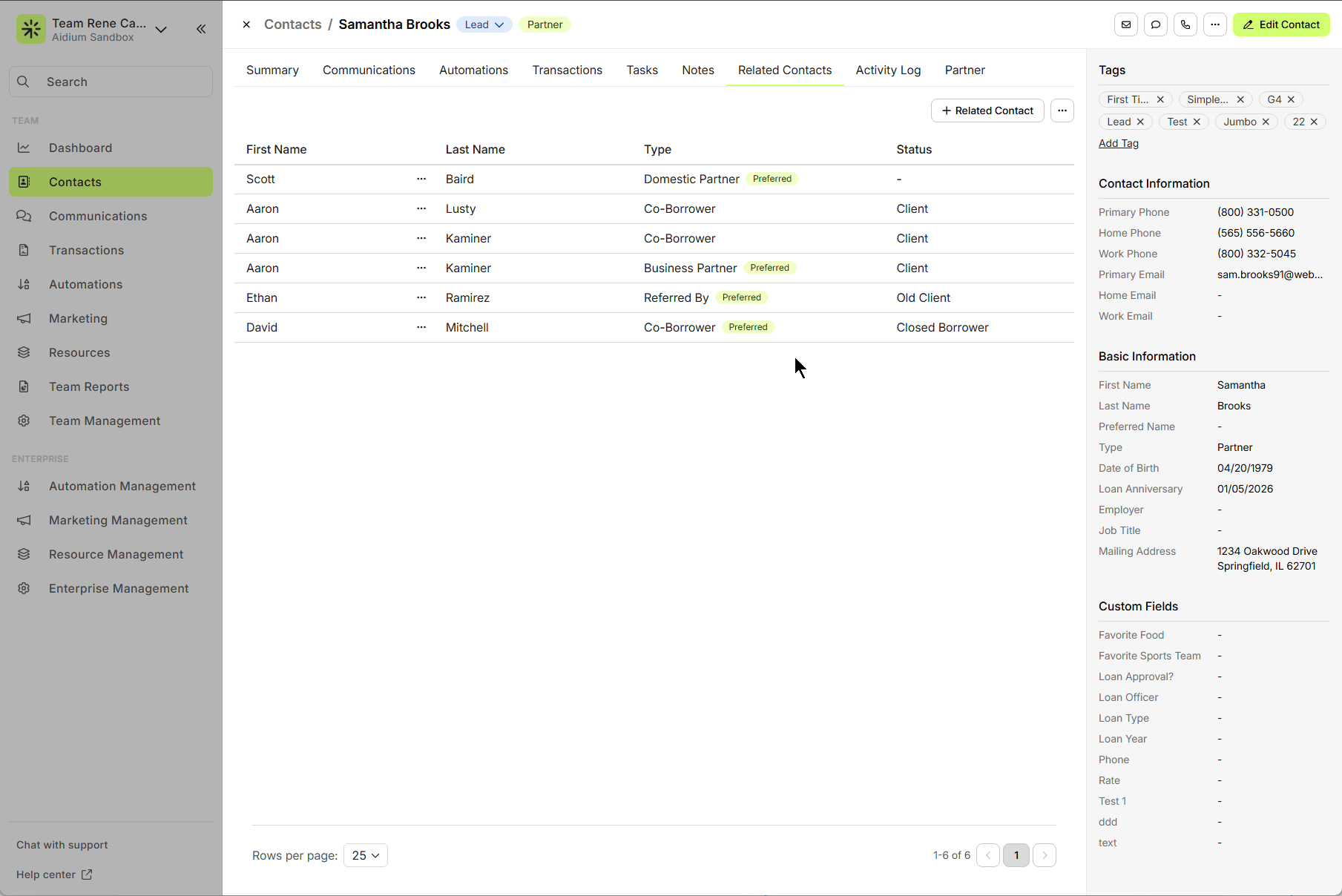The height and width of the screenshot is (896, 1342).
Task: Click the Search input field
Action: (x=111, y=82)
